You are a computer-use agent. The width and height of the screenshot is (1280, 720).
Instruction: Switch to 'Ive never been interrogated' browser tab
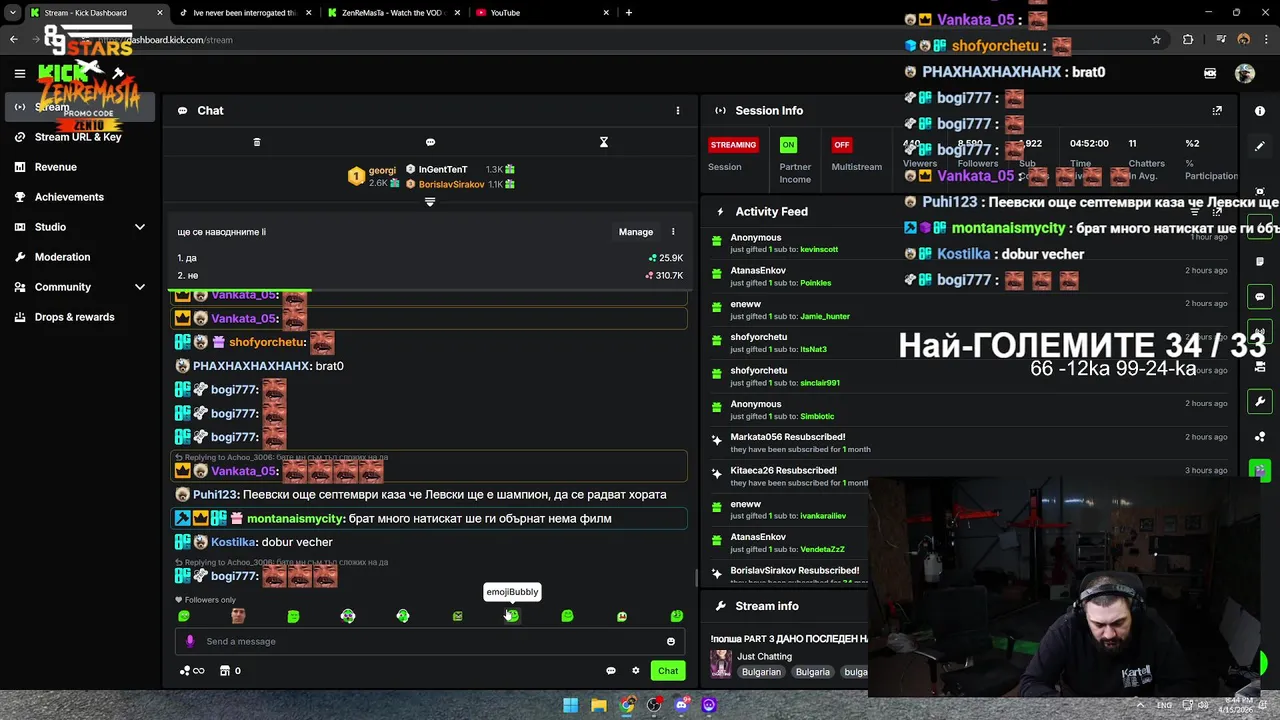click(244, 13)
